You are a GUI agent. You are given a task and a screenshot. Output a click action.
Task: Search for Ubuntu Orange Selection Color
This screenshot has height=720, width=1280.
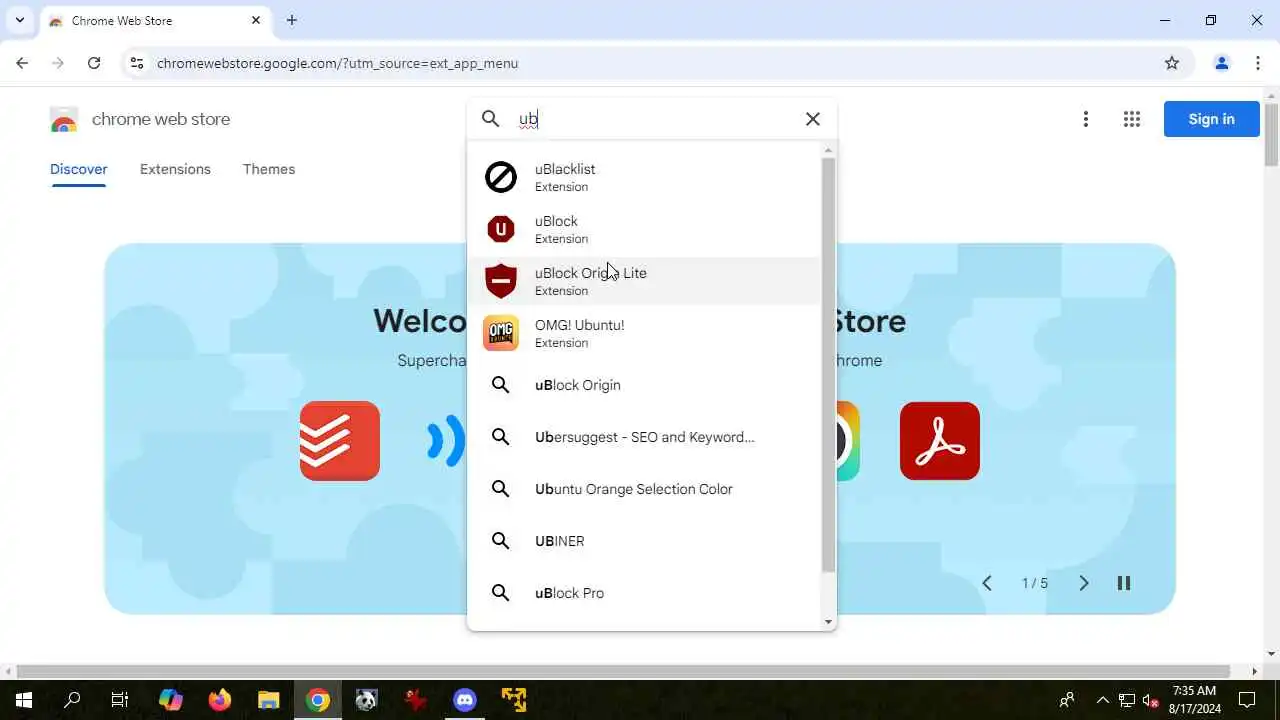(644, 489)
